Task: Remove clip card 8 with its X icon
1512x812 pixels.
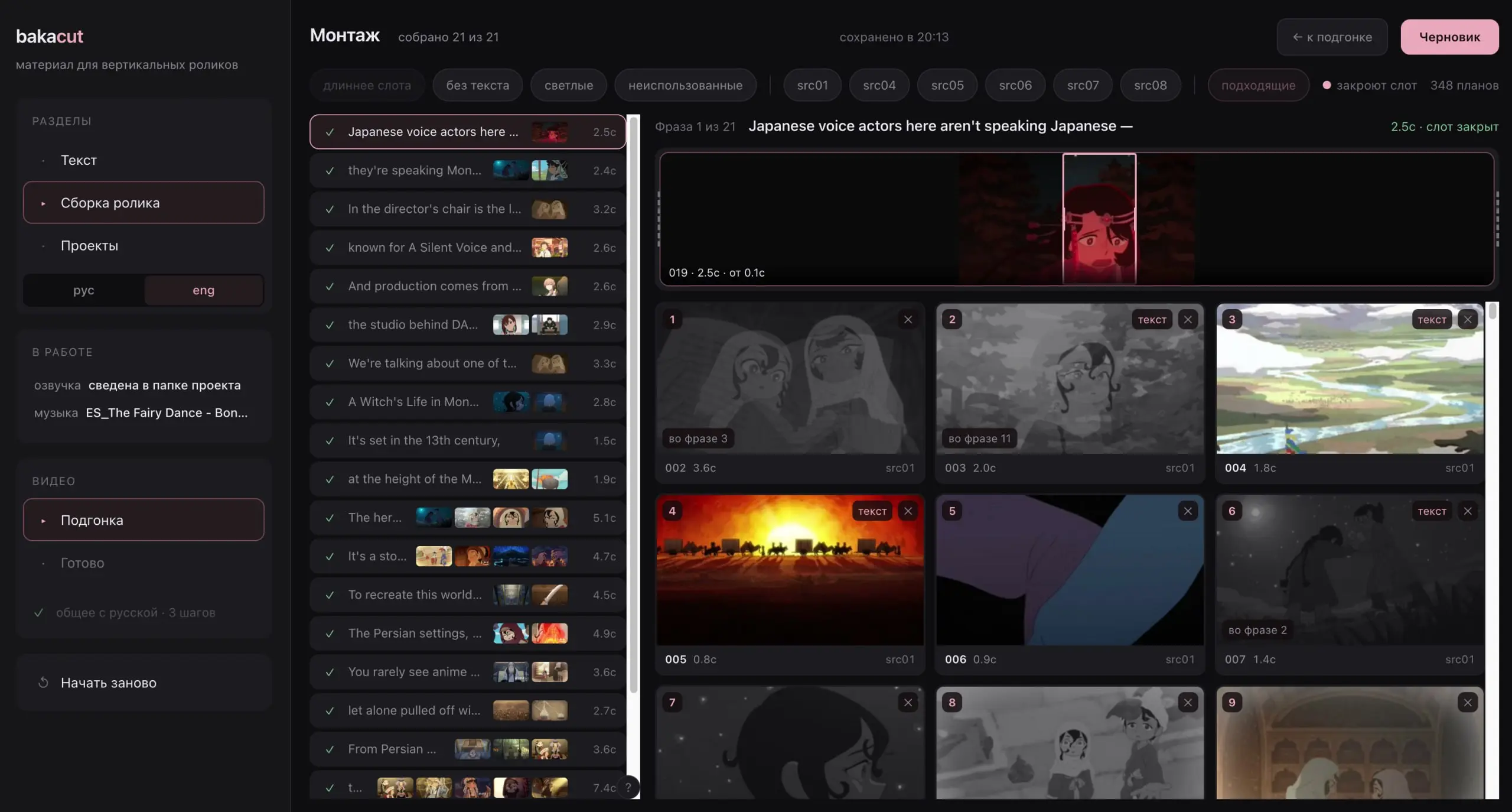Action: pos(1188,703)
